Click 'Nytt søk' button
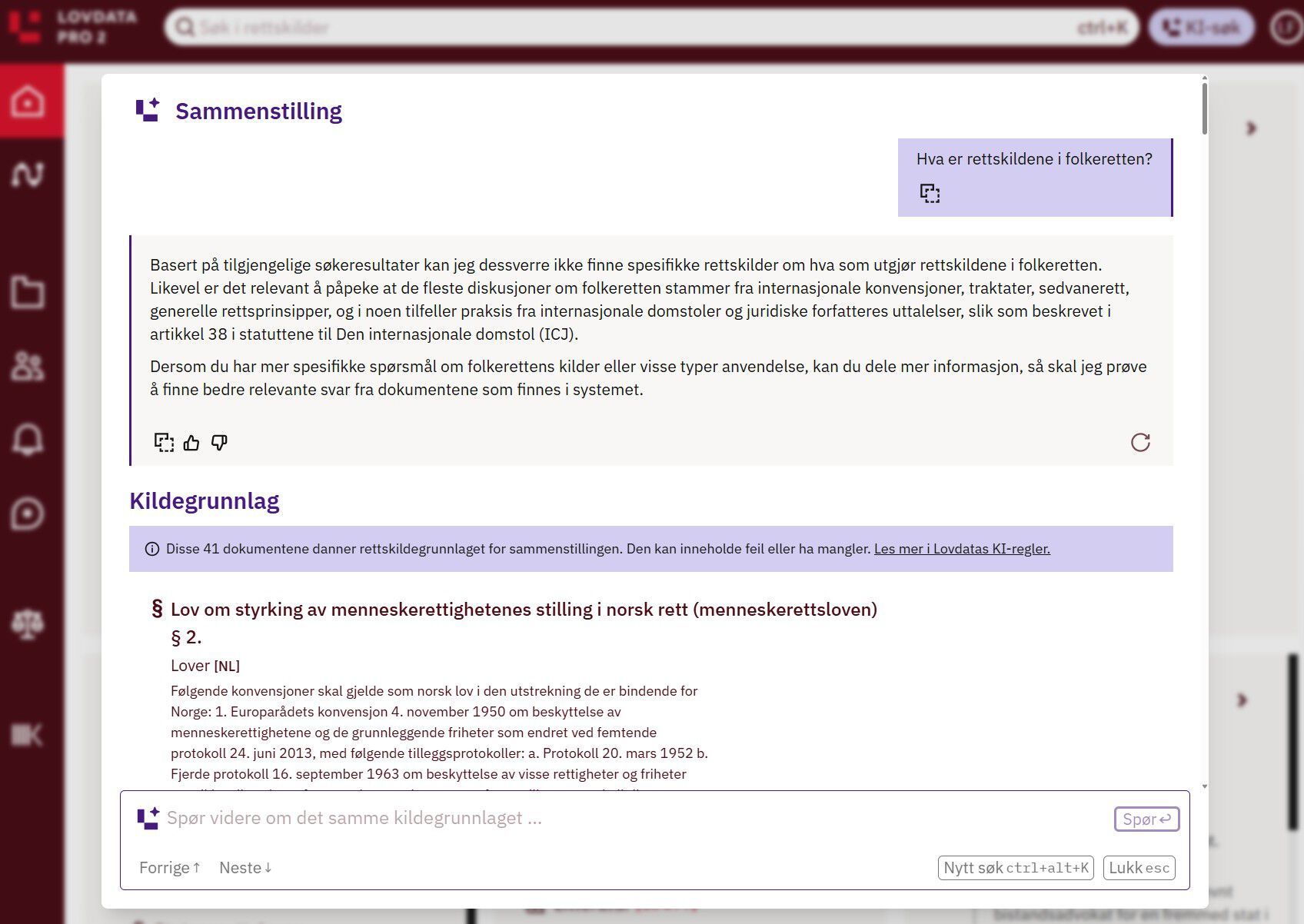The image size is (1304, 924). (x=1016, y=868)
